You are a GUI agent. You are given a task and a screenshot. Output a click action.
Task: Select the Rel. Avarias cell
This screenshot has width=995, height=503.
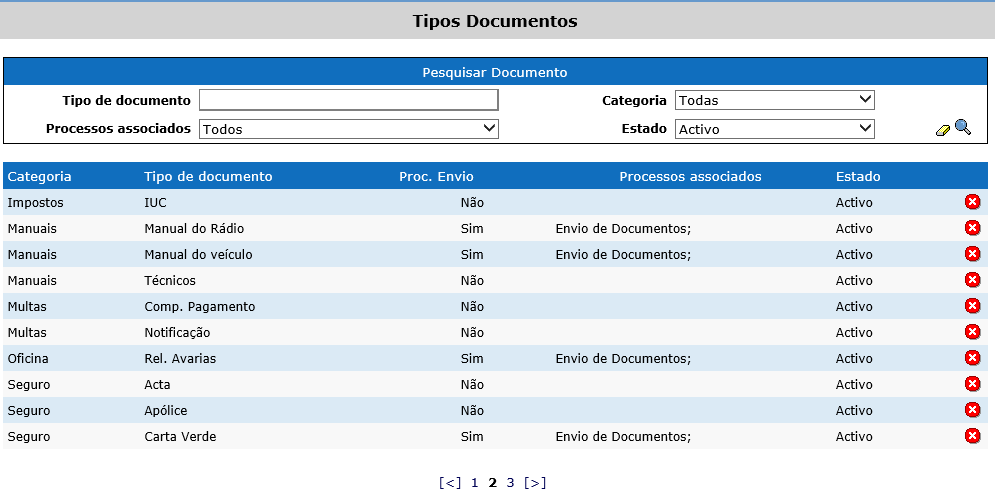(x=180, y=358)
